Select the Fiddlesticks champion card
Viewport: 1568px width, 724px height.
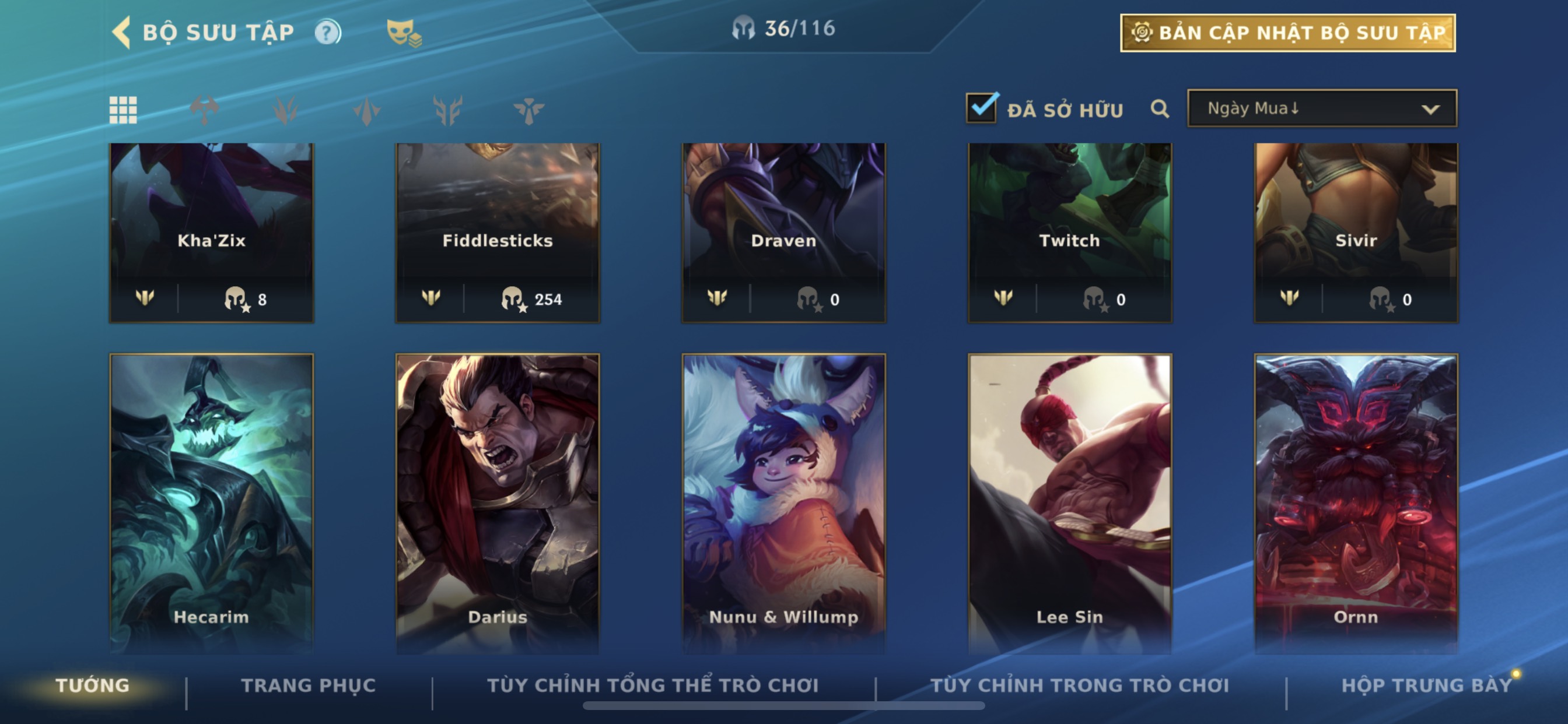(x=498, y=233)
